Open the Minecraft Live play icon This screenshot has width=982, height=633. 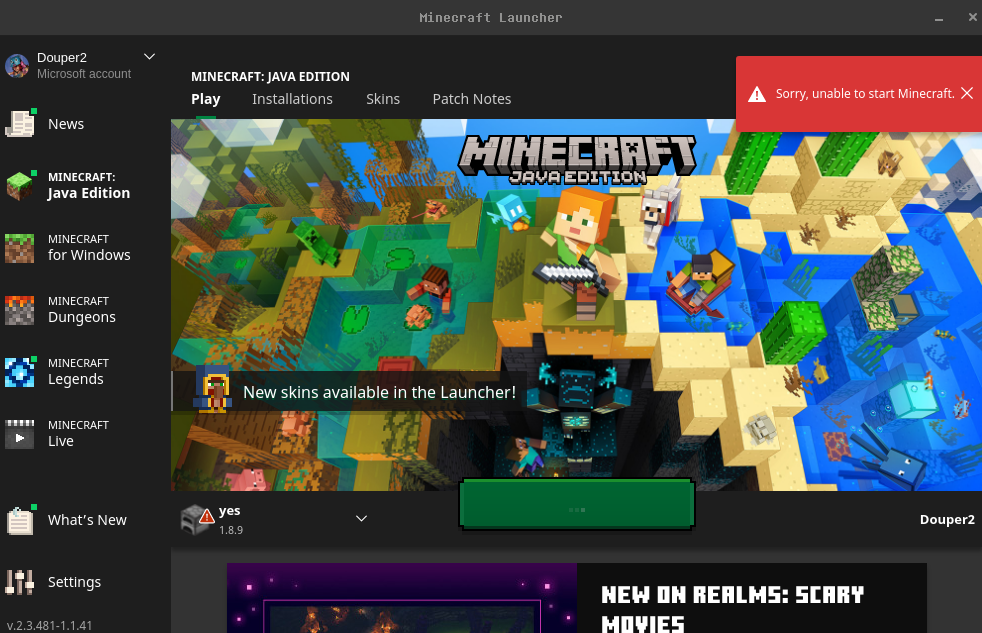tap(20, 434)
